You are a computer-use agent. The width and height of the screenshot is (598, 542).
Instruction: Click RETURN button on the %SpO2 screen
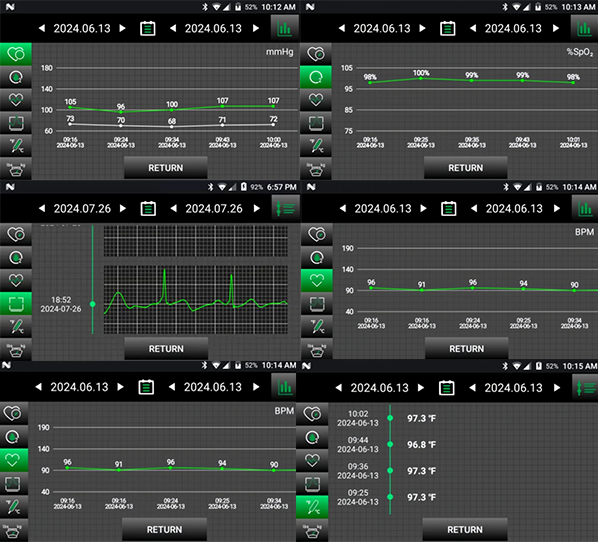(x=465, y=168)
